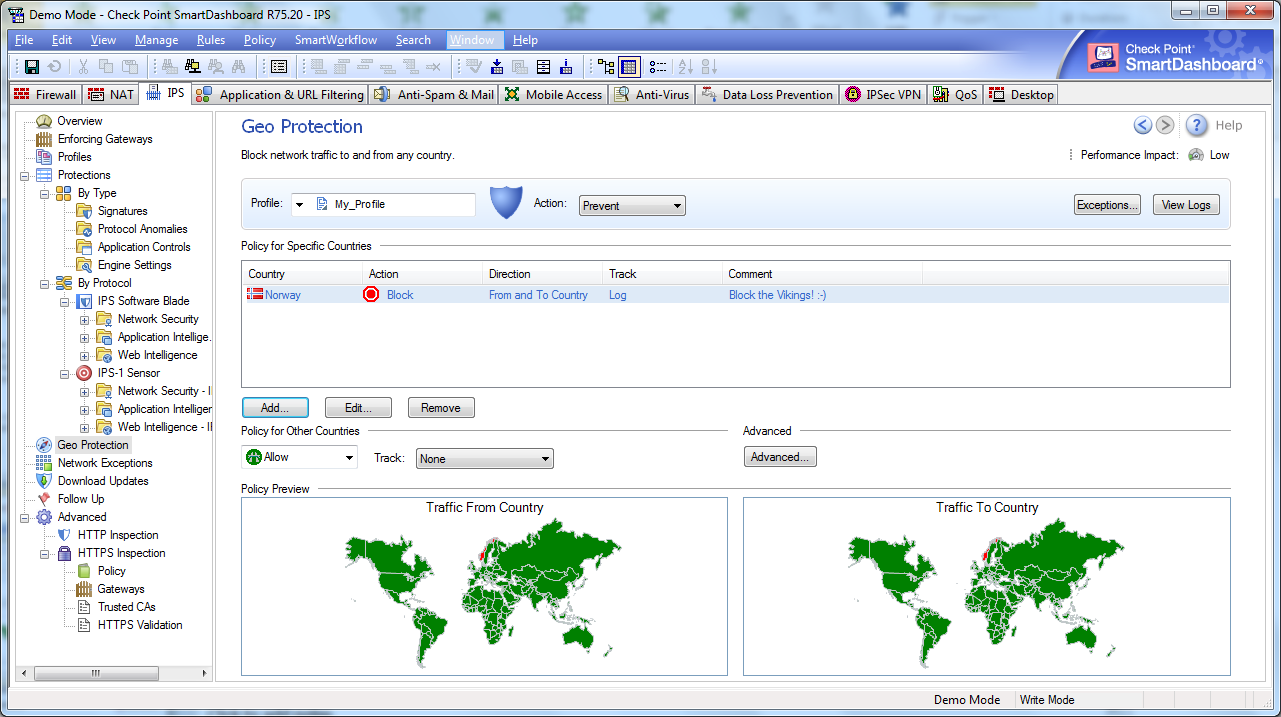
Task: Collapse the By Protocol tree node
Action: click(x=45, y=283)
